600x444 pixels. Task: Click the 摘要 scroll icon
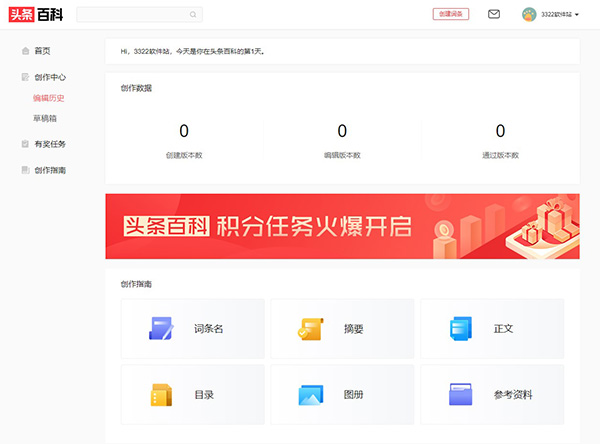[311, 328]
